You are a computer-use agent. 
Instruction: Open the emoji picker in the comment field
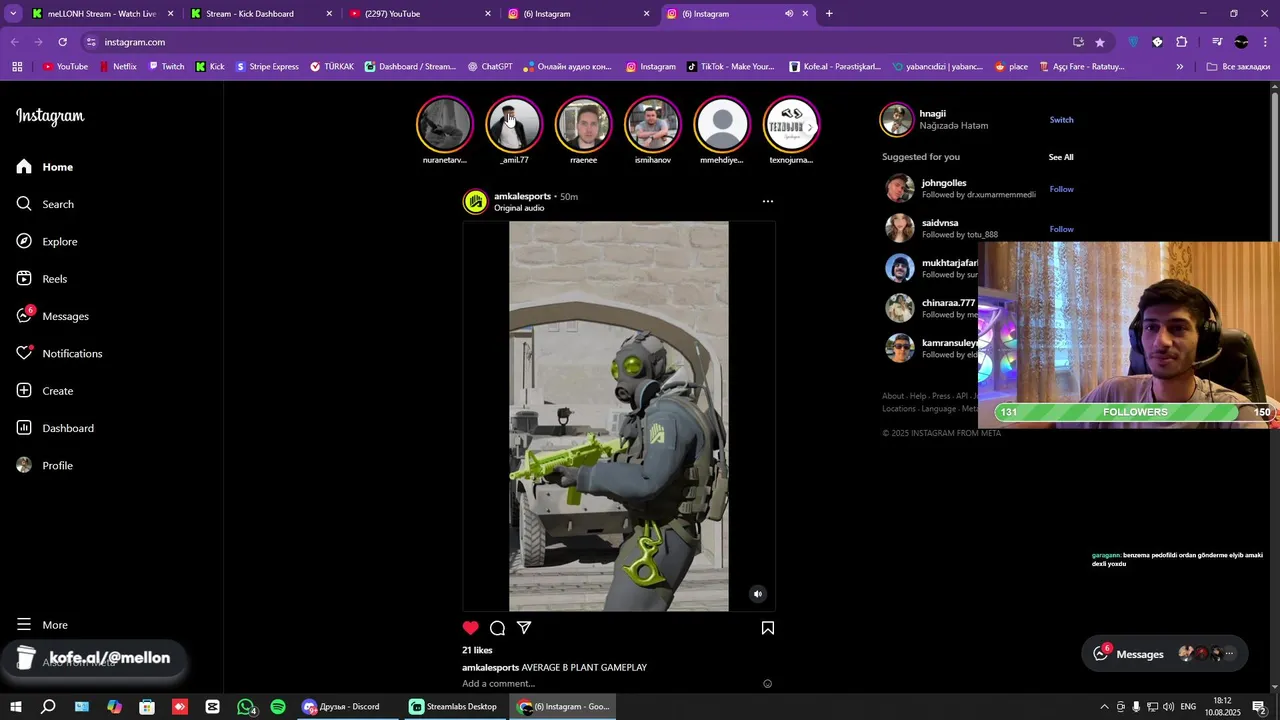pos(768,684)
